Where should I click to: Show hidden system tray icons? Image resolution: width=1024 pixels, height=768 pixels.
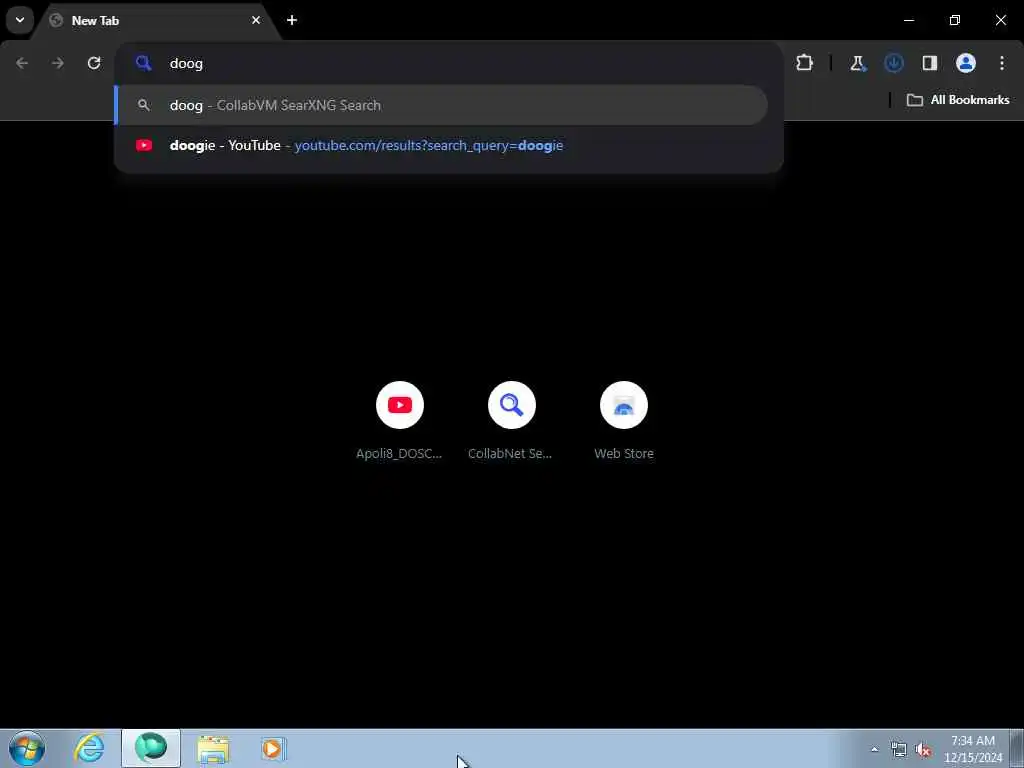coord(874,750)
